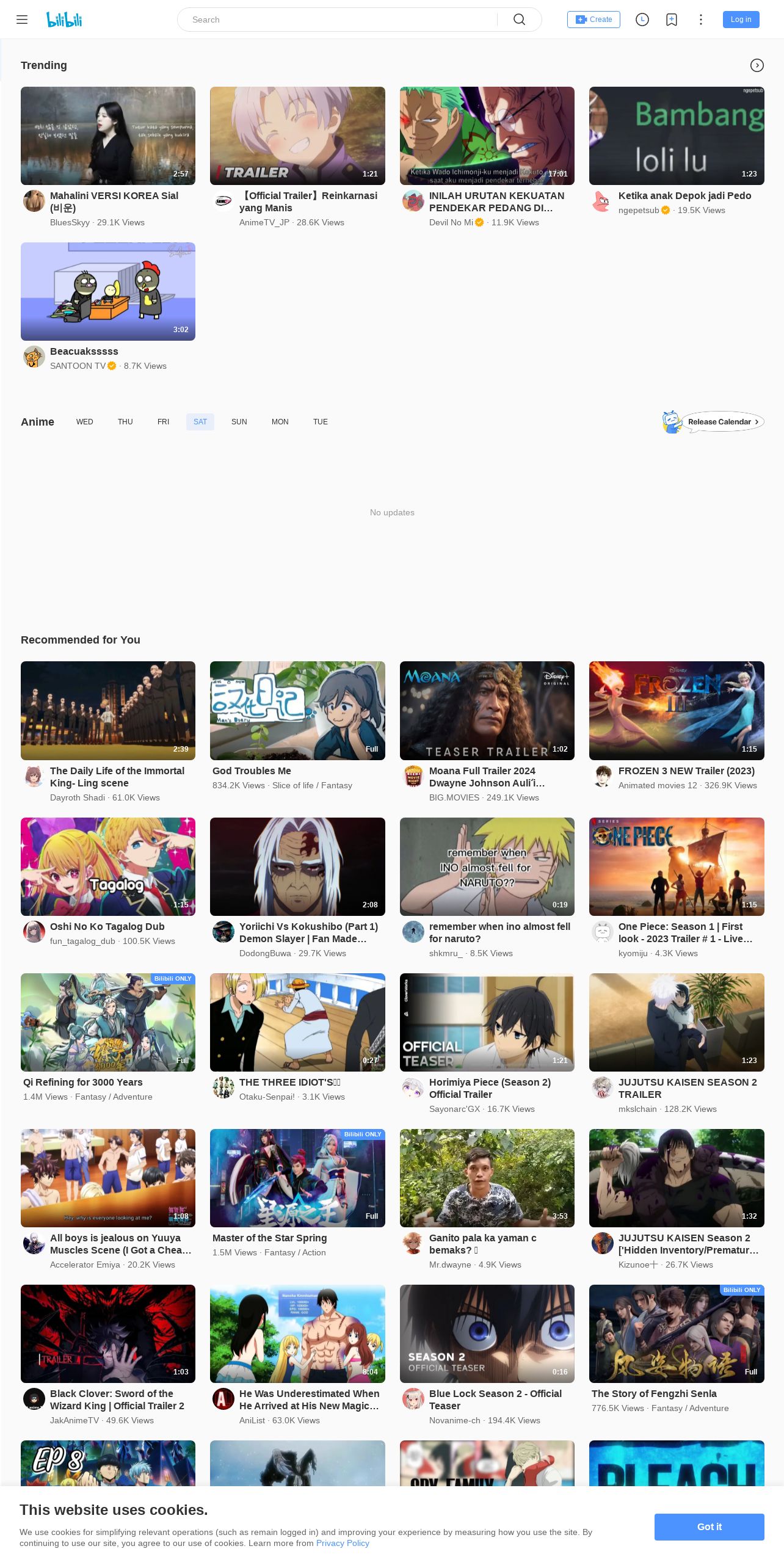Open DodongBuwa uploader avatar
The height and width of the screenshot is (1568, 784).
click(223, 932)
